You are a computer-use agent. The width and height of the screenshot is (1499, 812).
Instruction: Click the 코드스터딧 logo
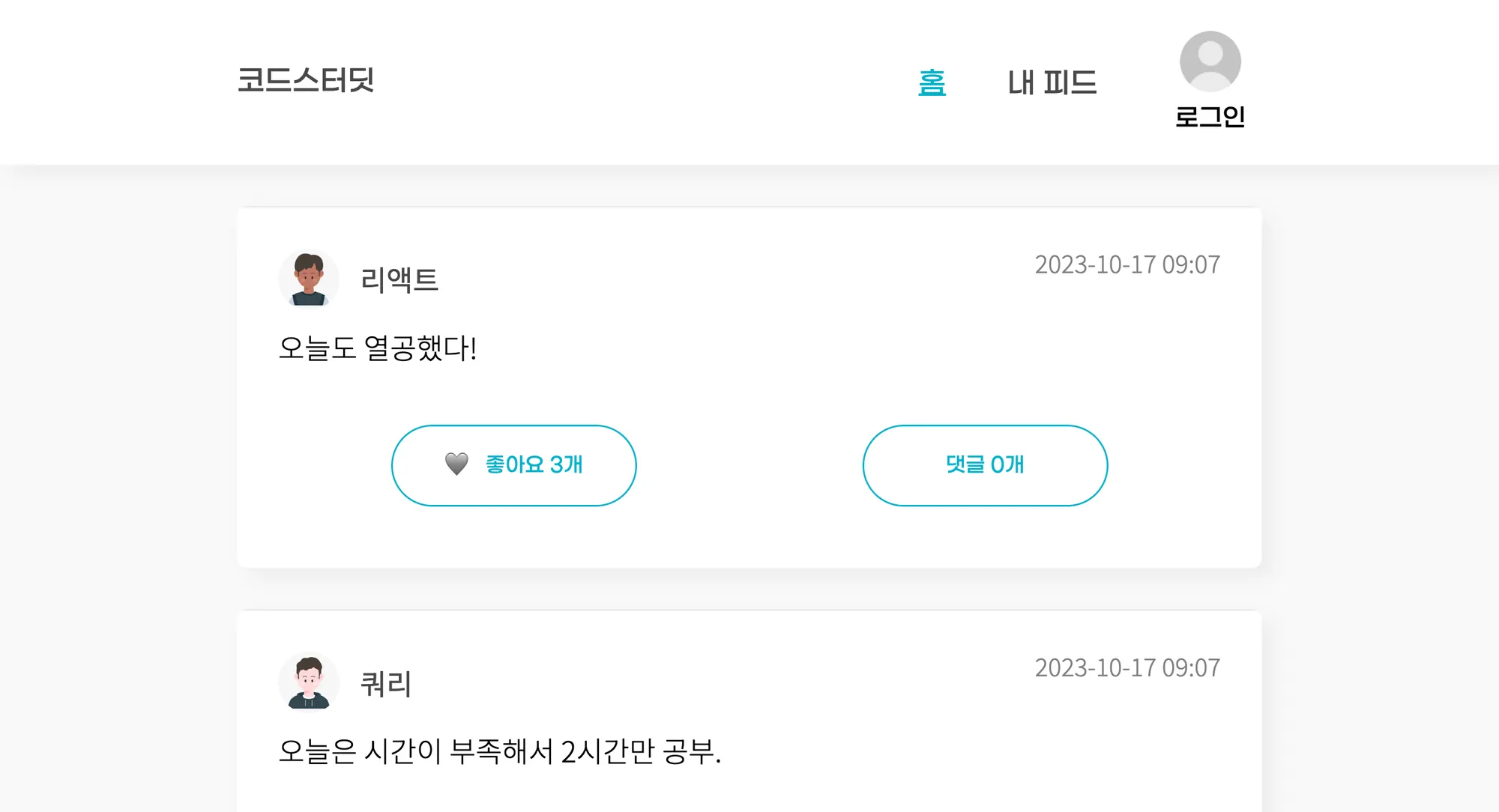pyautogui.click(x=306, y=79)
